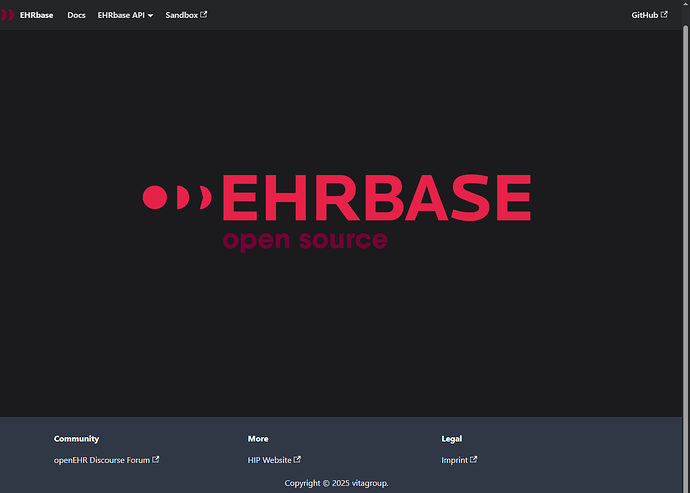Click the external-link icon next to Sandbox
The height and width of the screenshot is (493, 690).
click(204, 15)
